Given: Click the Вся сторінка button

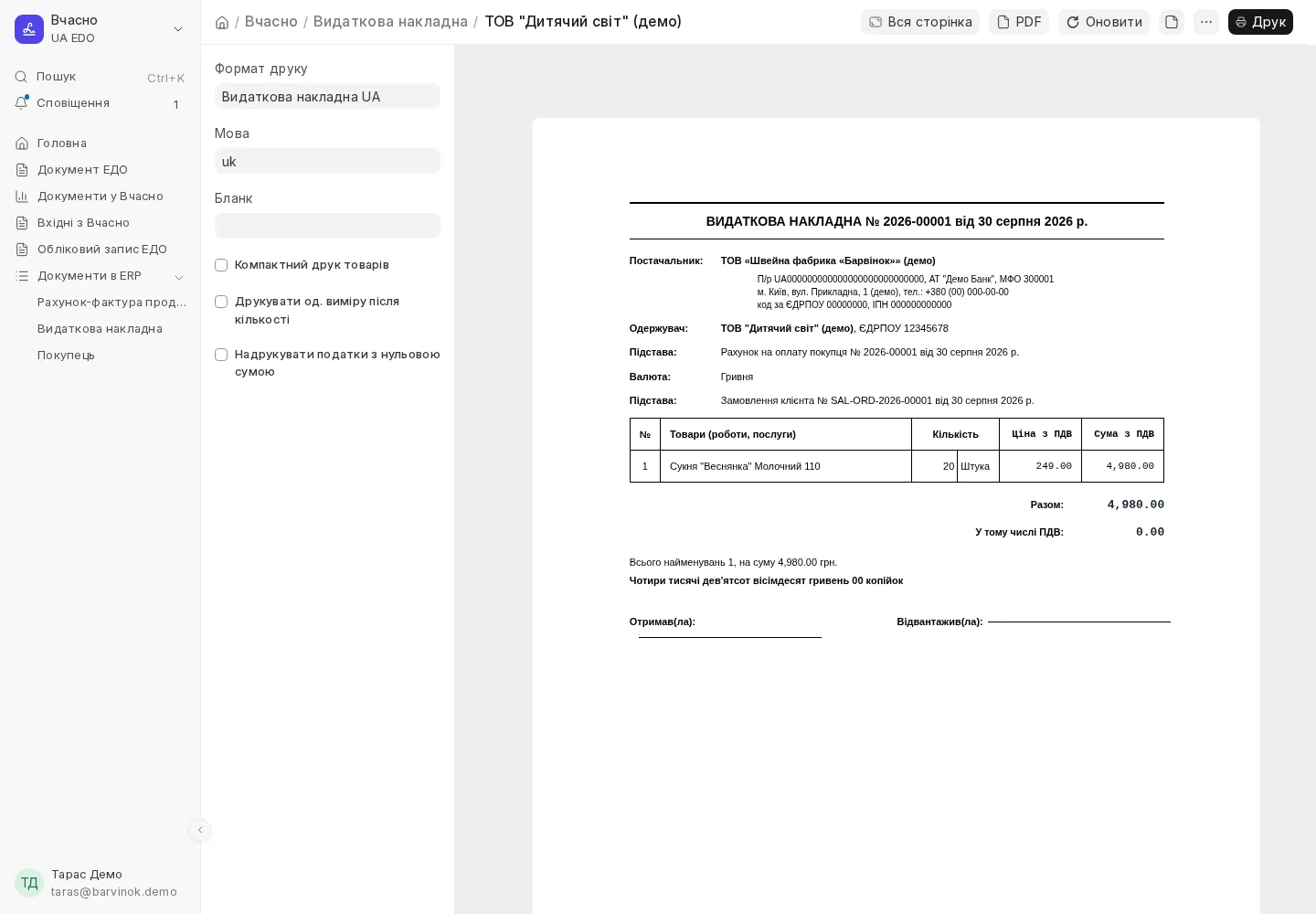Looking at the screenshot, I should tap(920, 22).
